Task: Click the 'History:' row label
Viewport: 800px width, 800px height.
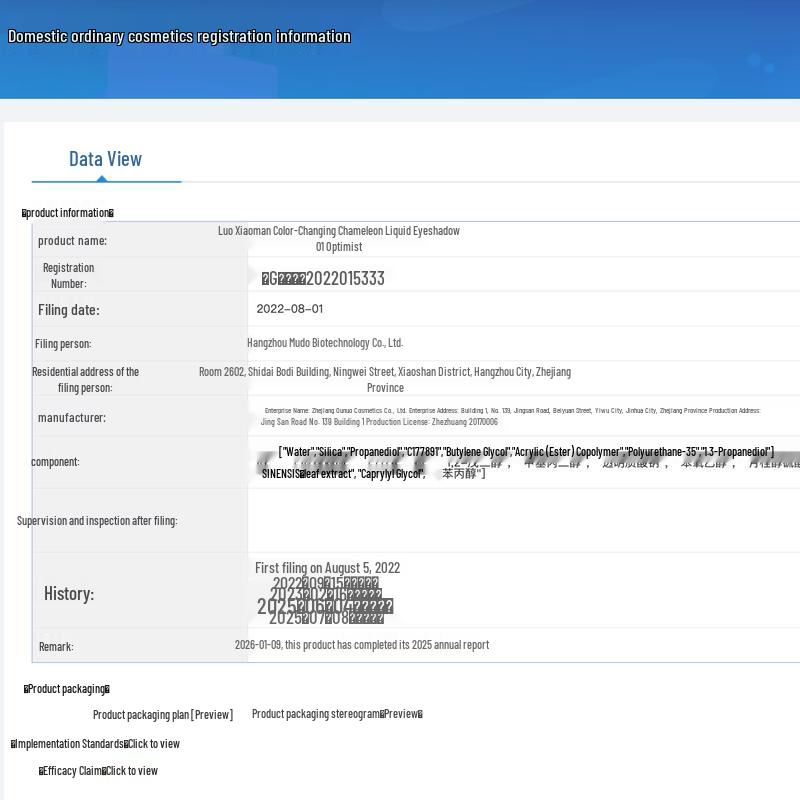Action: pyautogui.click(x=69, y=594)
